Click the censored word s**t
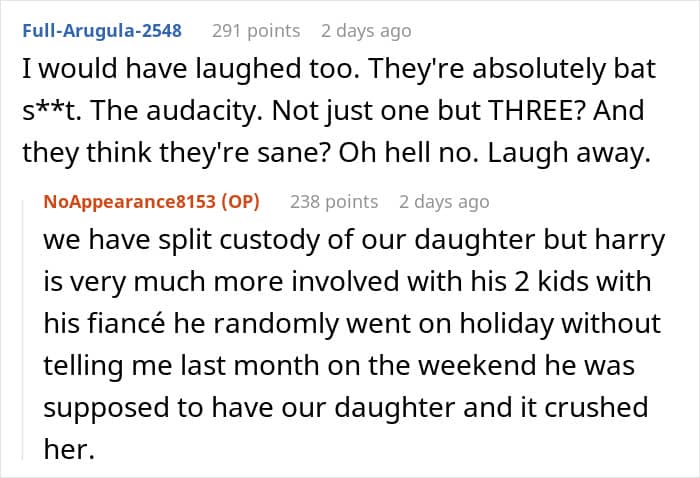 (x=52, y=110)
